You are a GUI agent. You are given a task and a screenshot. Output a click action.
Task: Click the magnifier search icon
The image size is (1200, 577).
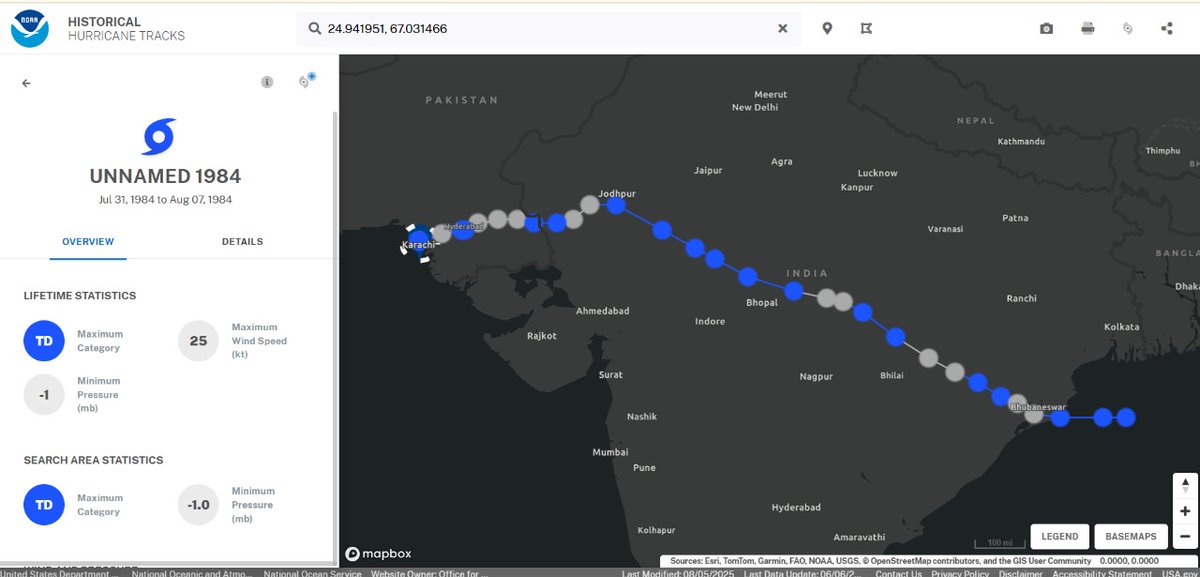tap(314, 29)
